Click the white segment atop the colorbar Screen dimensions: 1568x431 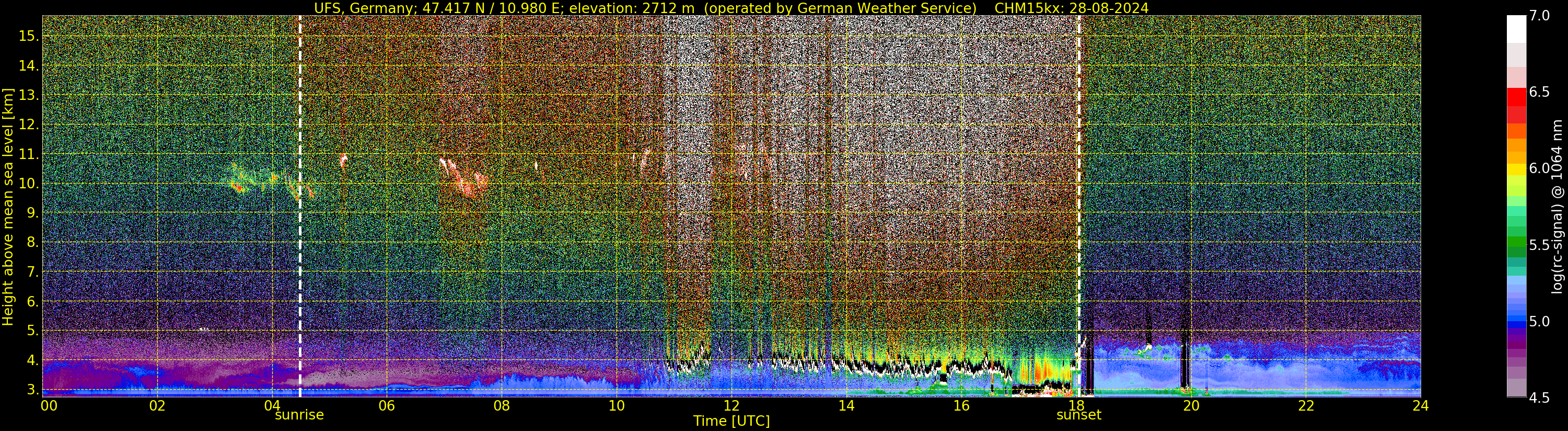point(1516,29)
